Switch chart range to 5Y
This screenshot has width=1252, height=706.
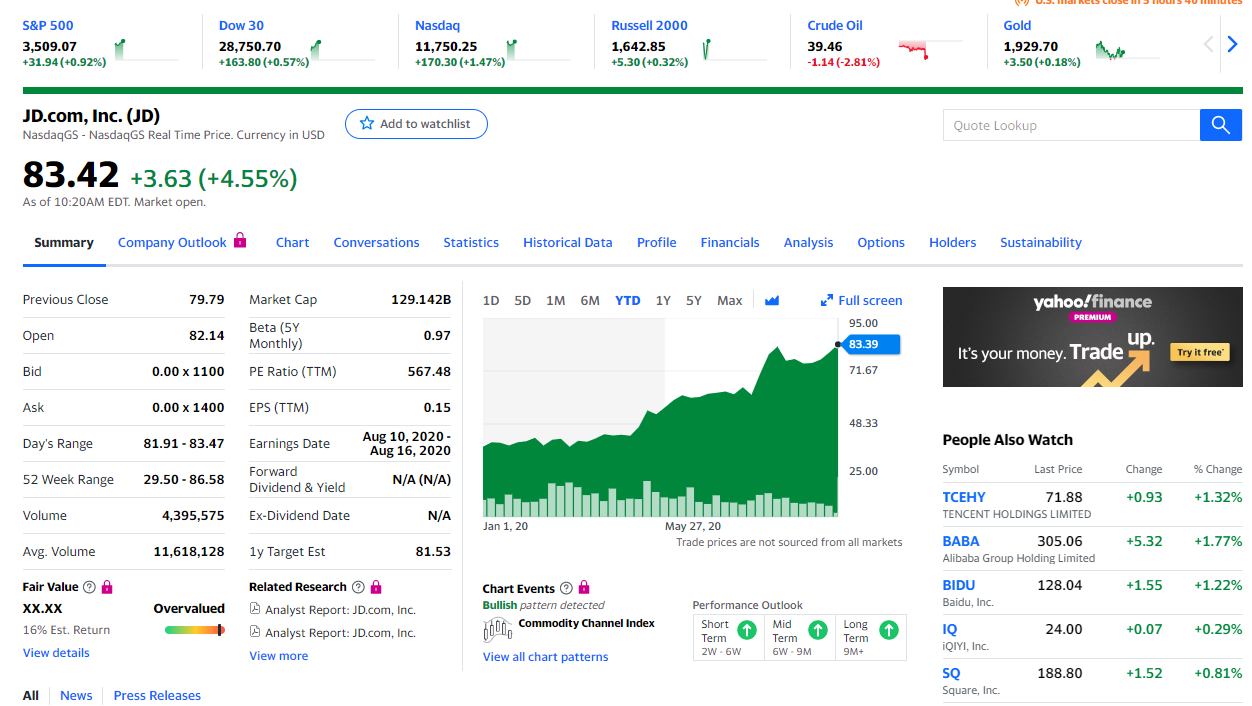pyautogui.click(x=693, y=301)
